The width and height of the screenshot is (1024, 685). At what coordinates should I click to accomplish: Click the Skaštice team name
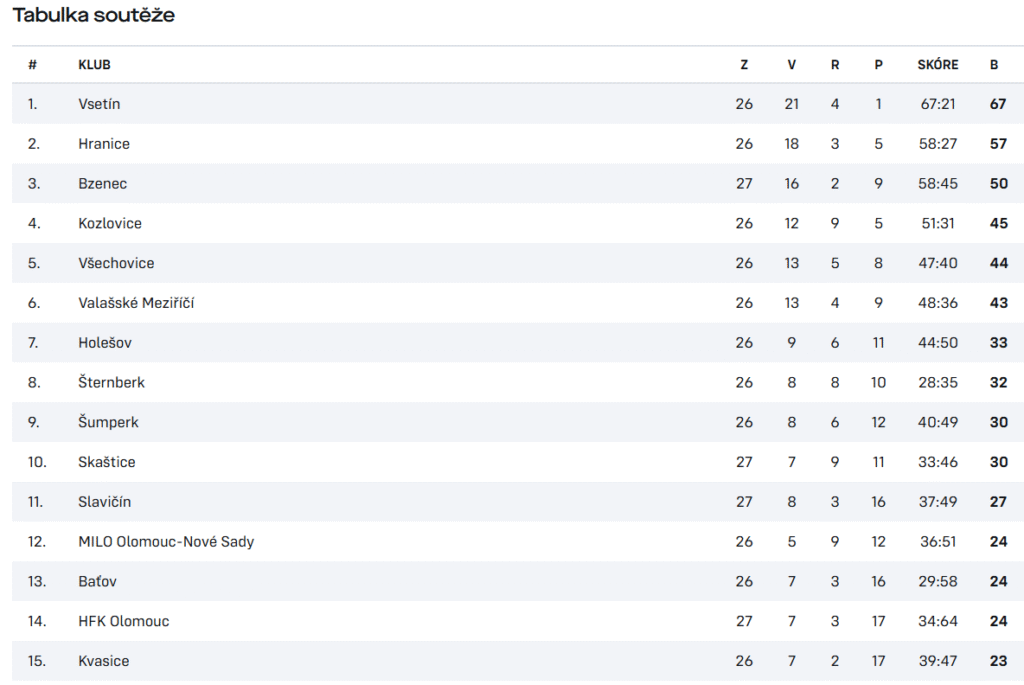[106, 462]
